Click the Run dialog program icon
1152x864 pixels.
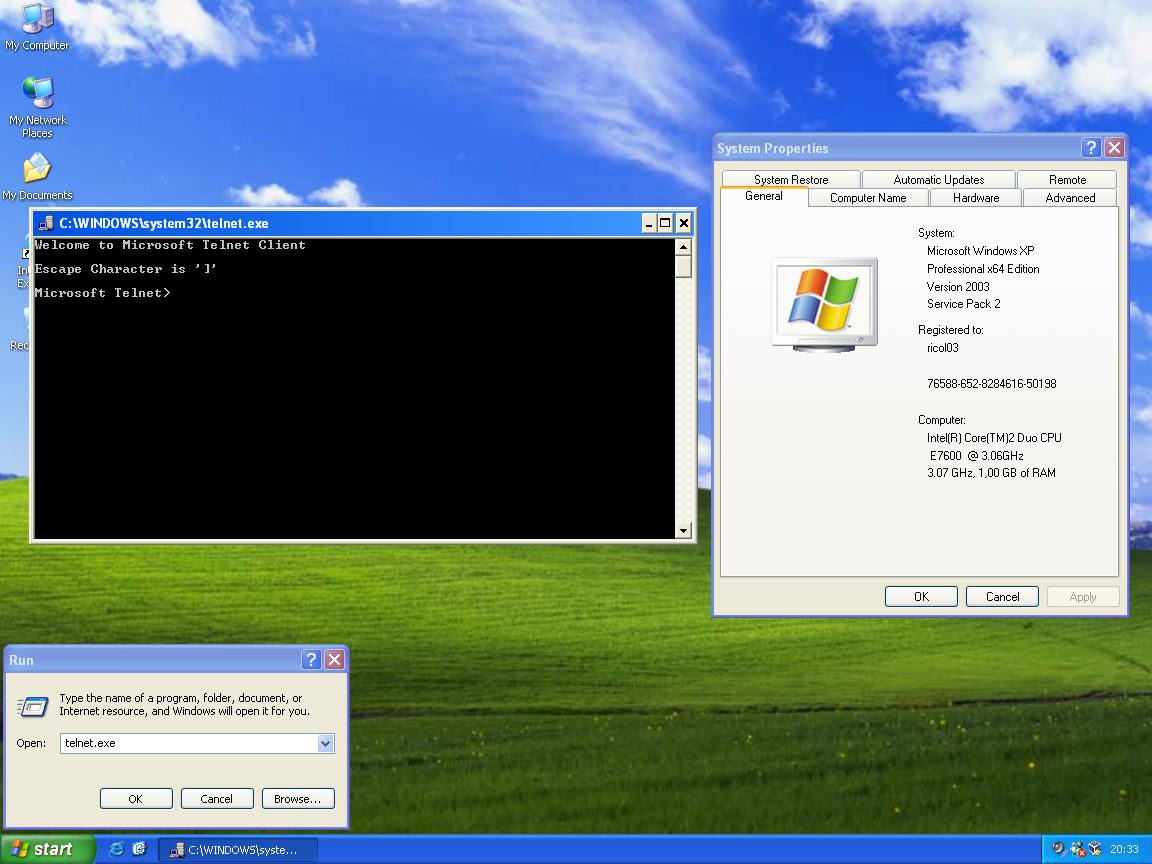click(32, 706)
